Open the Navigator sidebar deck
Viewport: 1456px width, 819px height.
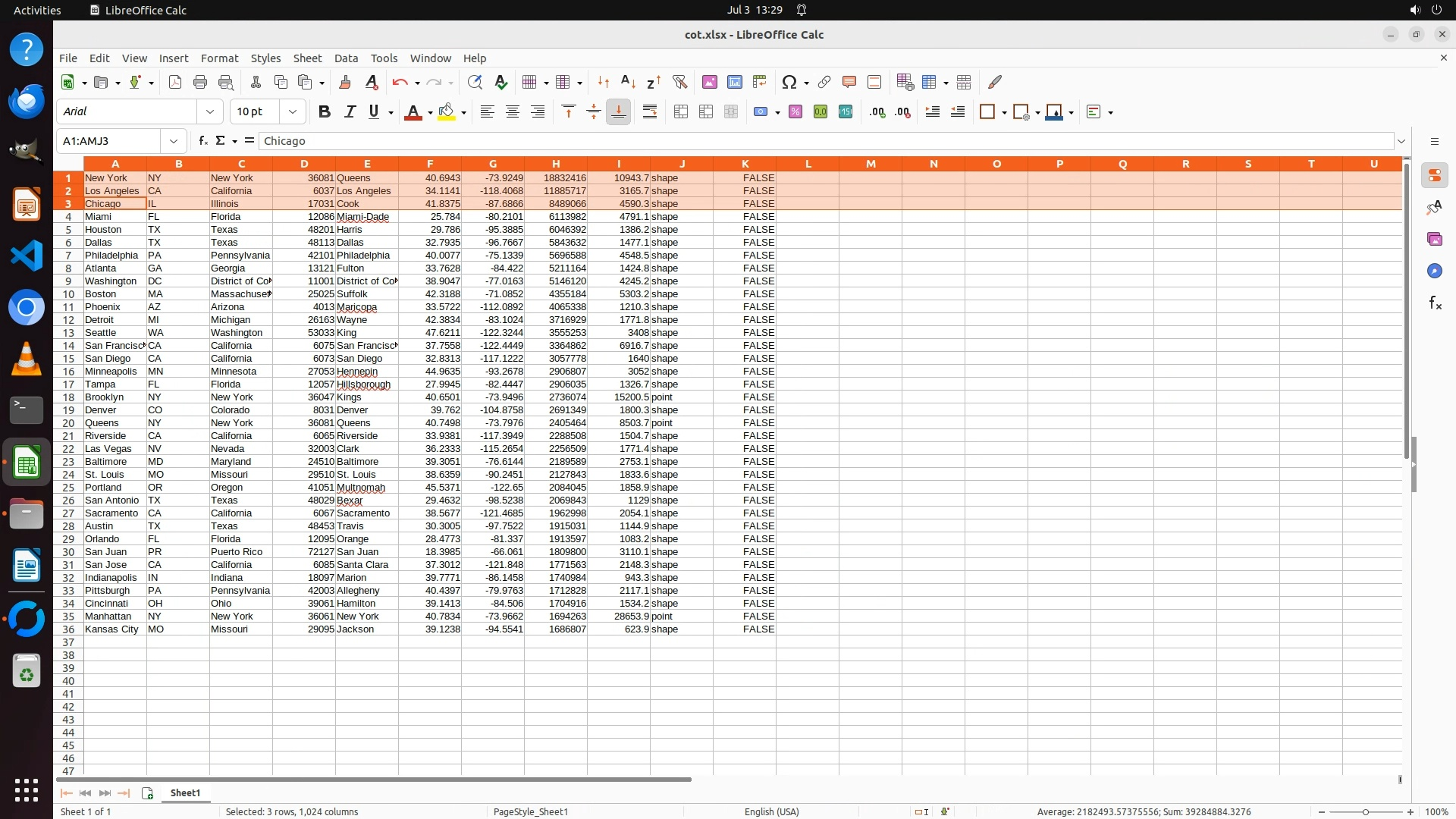coord(1435,271)
